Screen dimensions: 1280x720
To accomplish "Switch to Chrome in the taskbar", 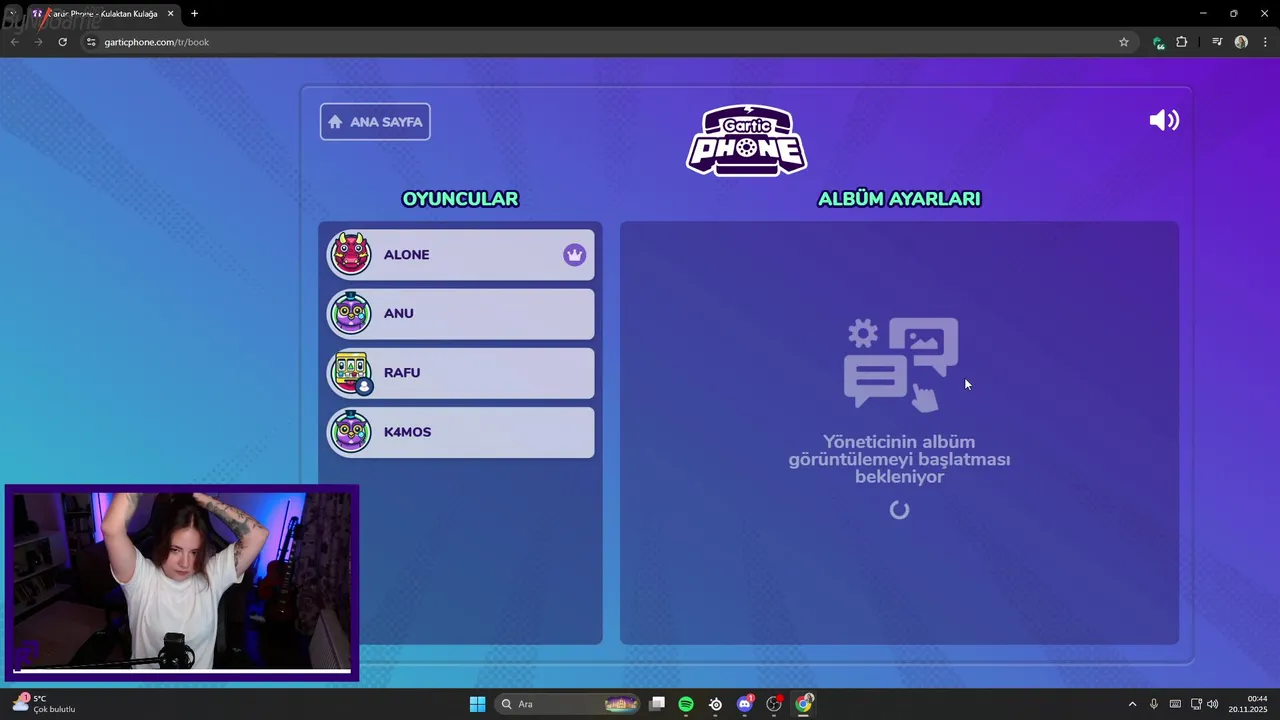I will click(x=803, y=704).
